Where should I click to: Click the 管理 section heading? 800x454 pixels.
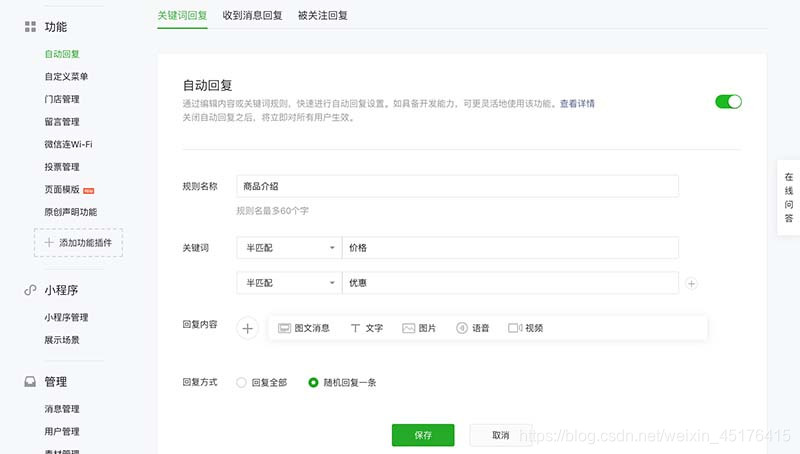coord(56,382)
